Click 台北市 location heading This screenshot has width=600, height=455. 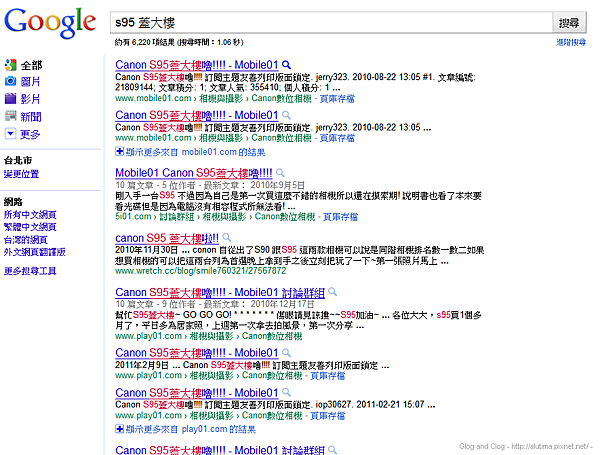coord(18,160)
